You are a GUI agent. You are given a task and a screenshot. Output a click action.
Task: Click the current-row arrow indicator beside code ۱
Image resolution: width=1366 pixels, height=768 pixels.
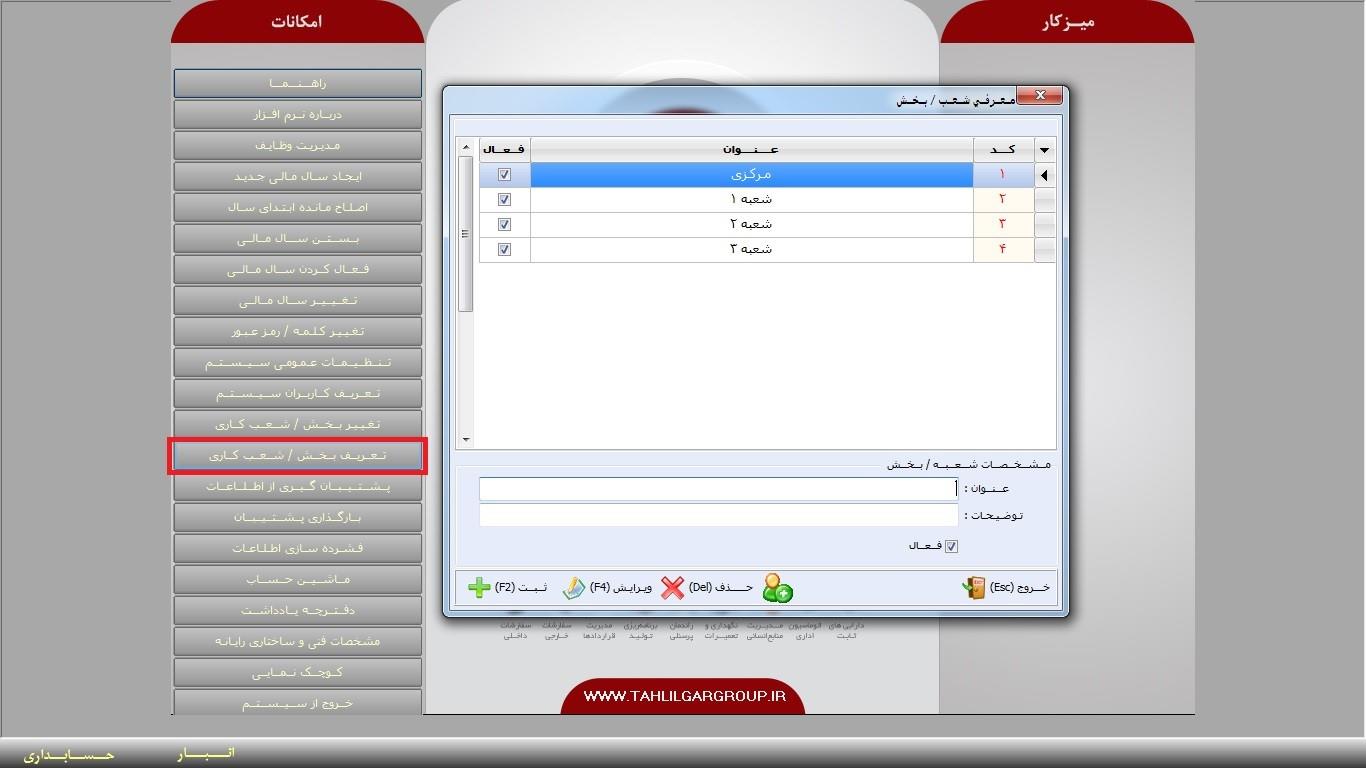[1044, 175]
